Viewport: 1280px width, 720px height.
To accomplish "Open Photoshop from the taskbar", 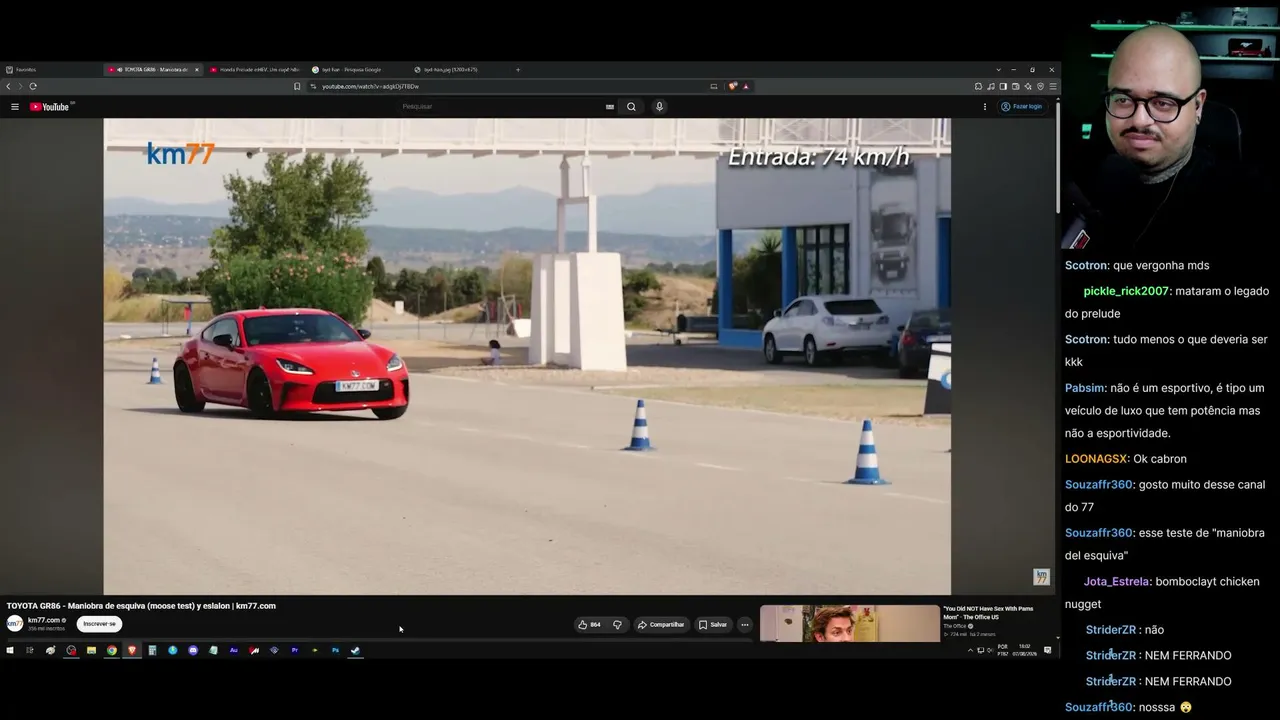I will coord(335,650).
